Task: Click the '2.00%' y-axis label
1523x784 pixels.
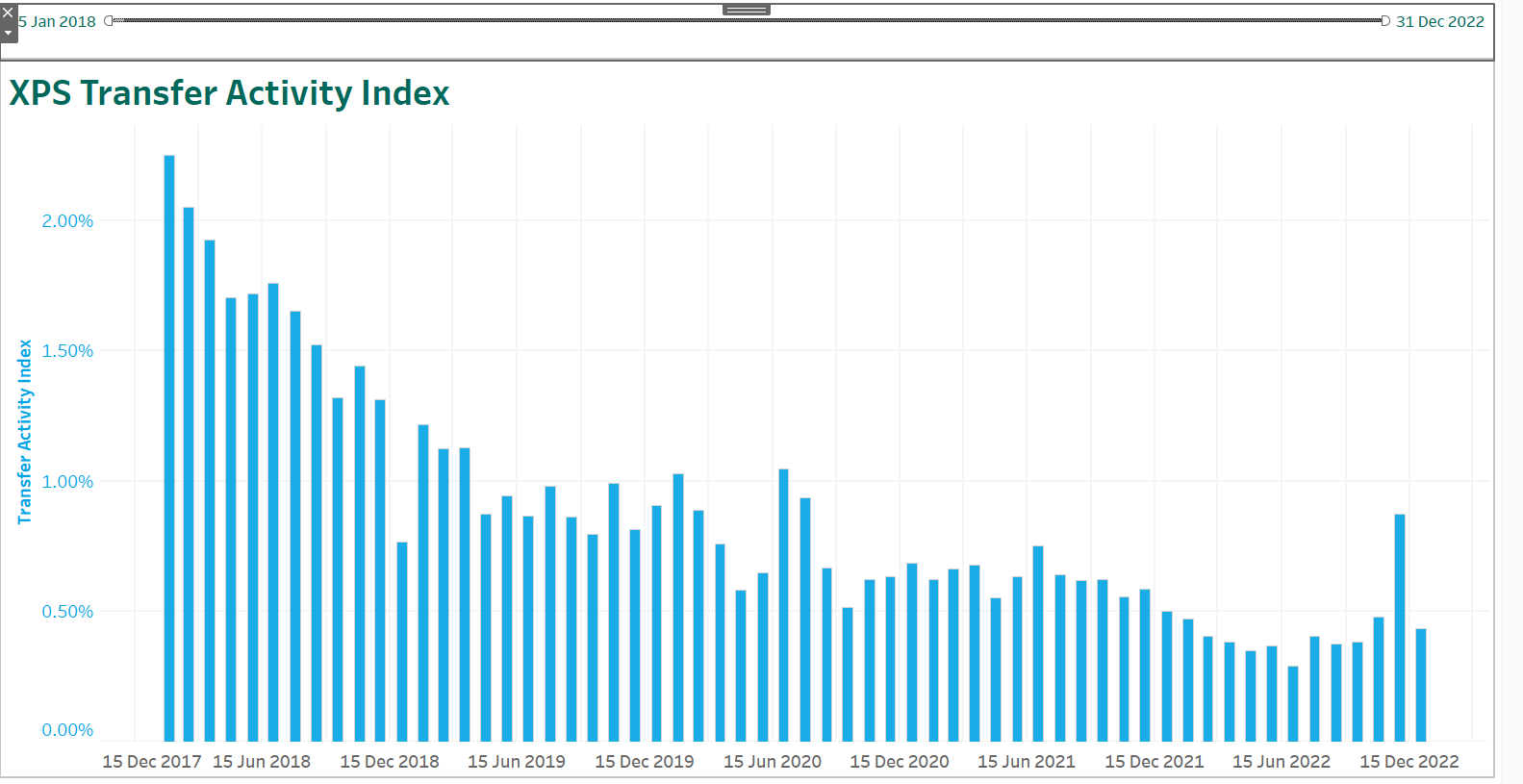Action: 67,220
